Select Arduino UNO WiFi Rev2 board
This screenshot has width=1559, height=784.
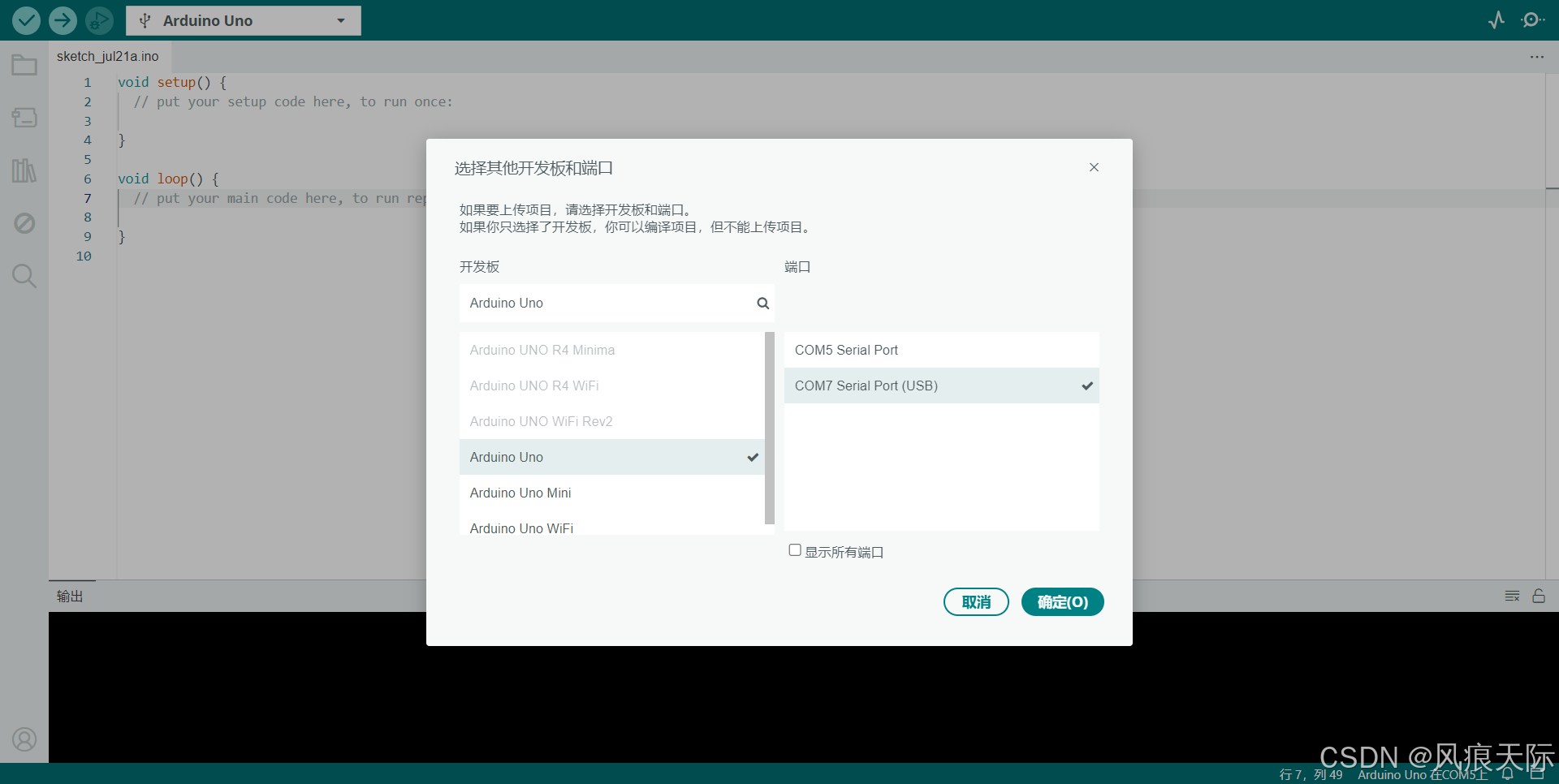(612, 421)
